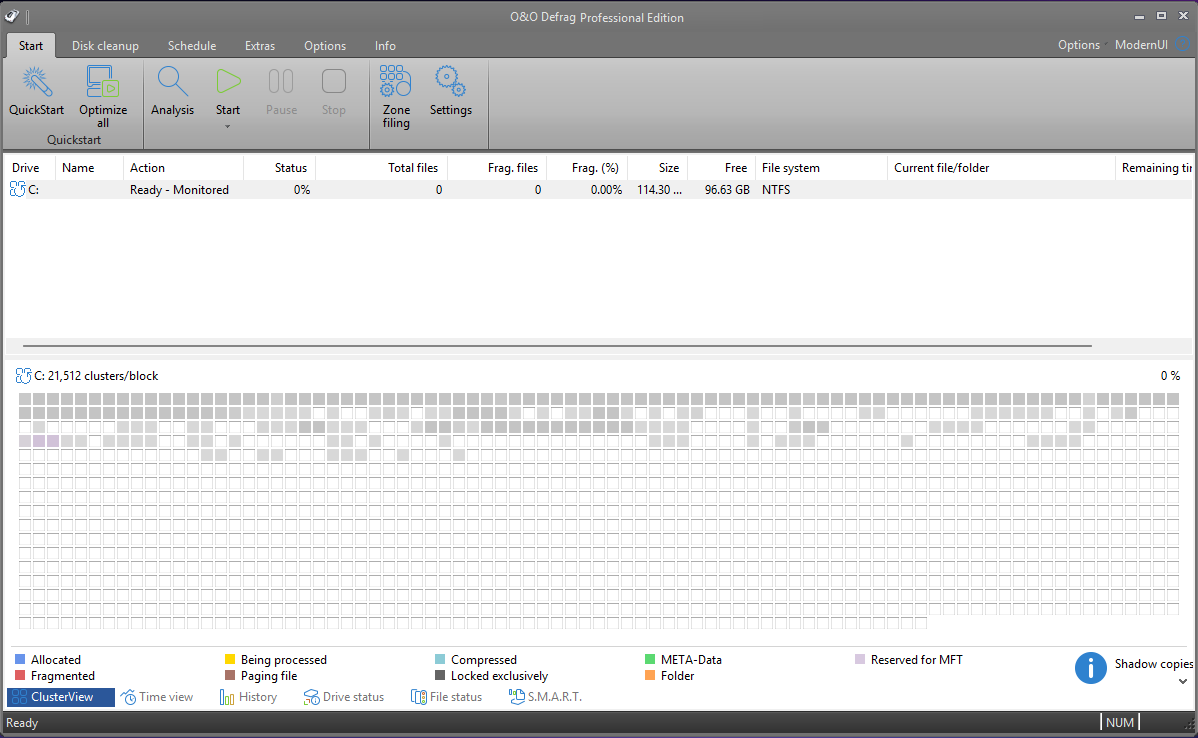
Task: Click the NUM indicator in status bar
Action: [x=1120, y=723]
